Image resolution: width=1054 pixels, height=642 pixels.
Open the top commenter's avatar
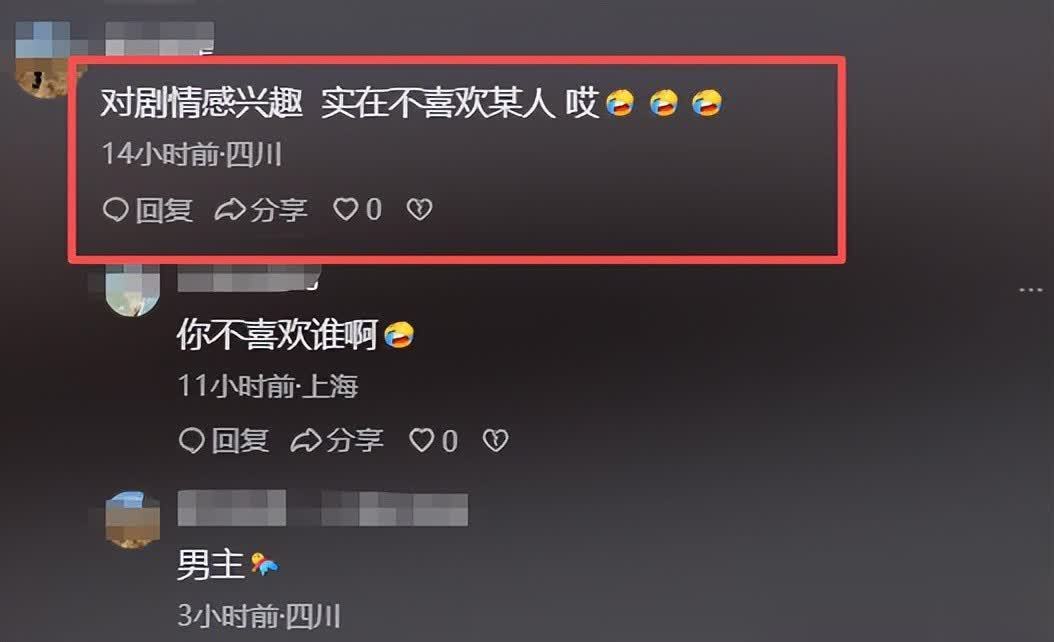(43, 61)
